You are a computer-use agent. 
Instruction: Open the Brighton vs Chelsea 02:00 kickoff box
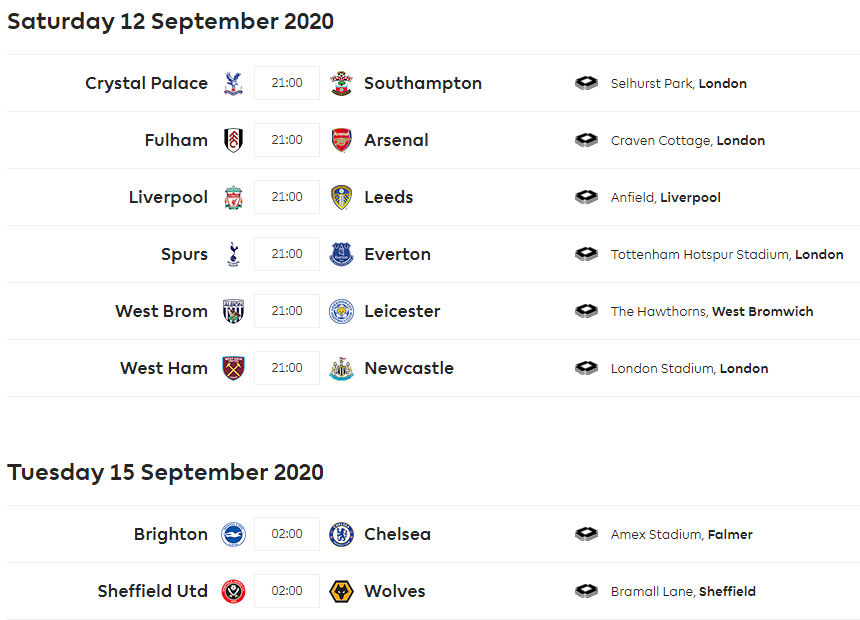tap(287, 534)
